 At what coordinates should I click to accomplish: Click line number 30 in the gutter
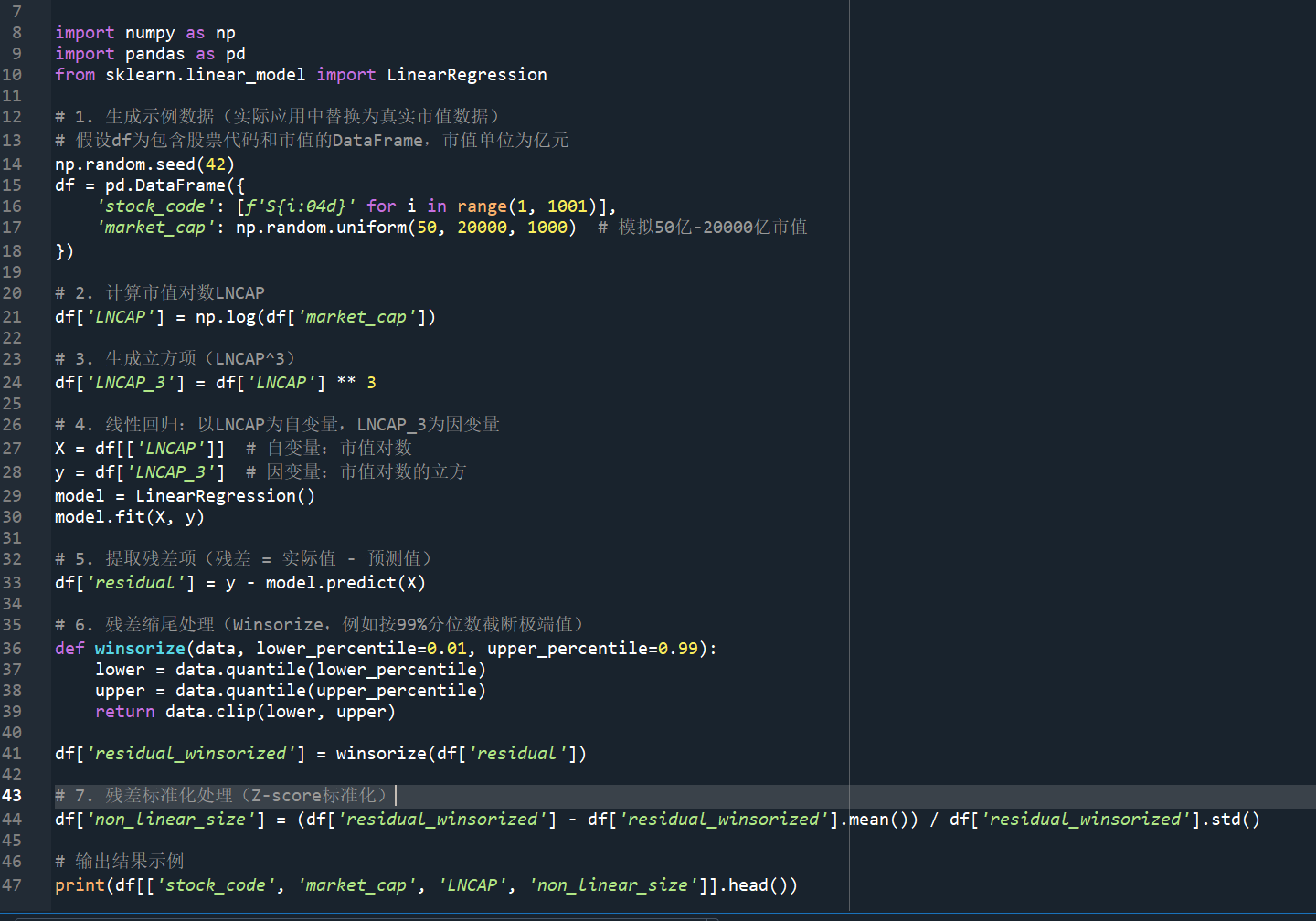(x=12, y=517)
